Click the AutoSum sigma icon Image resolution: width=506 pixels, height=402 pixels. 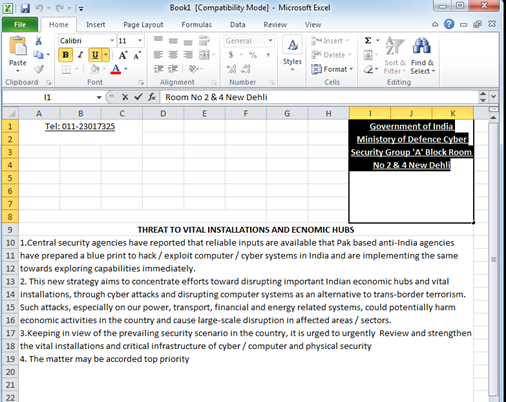(x=368, y=41)
